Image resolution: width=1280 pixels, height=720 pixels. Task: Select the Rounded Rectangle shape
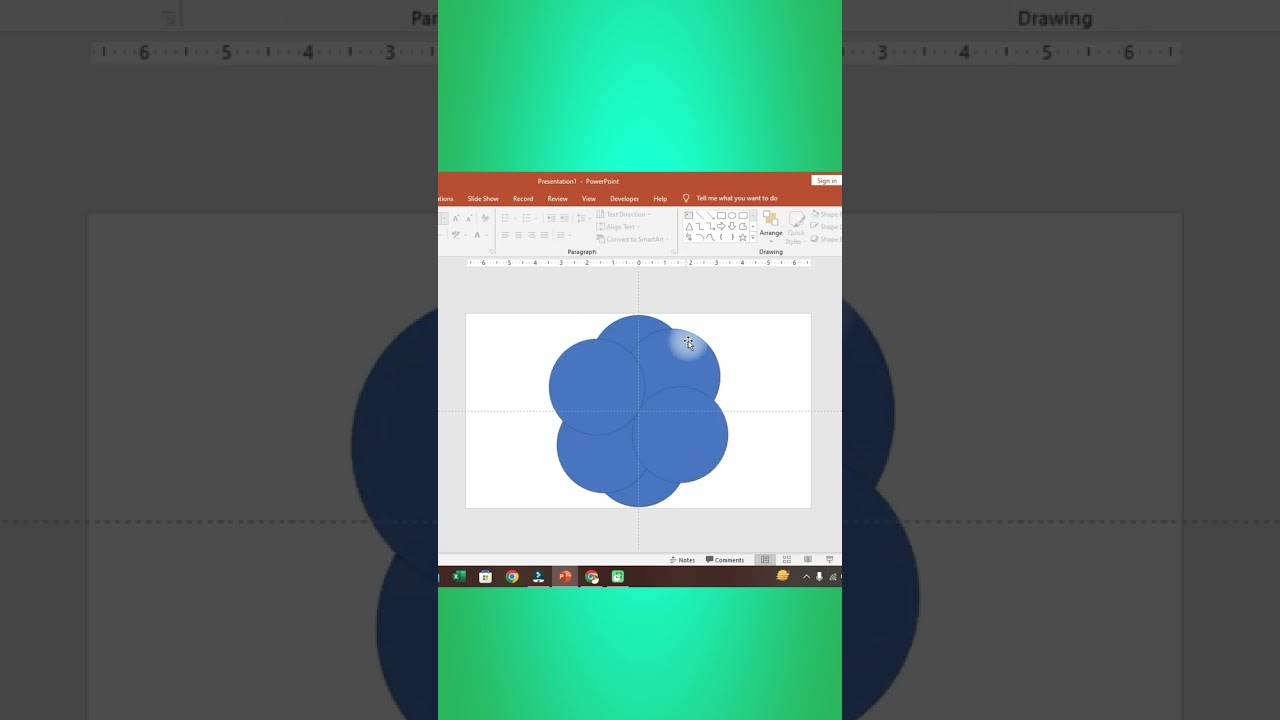point(743,215)
